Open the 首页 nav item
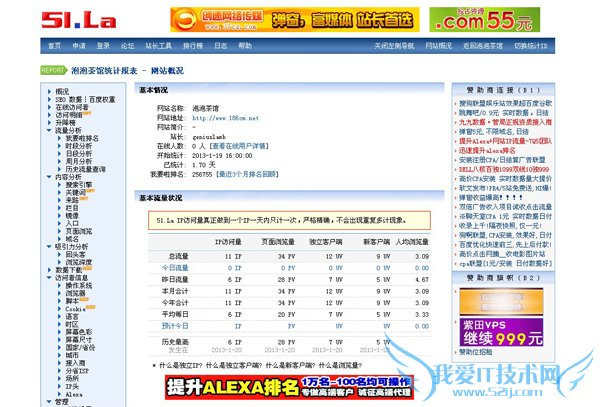600x407 pixels. point(54,46)
